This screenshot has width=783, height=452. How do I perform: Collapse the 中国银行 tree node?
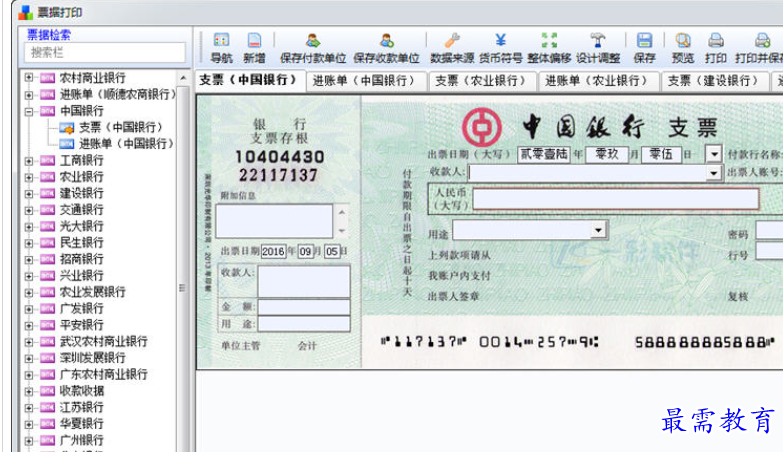pyautogui.click(x=29, y=111)
